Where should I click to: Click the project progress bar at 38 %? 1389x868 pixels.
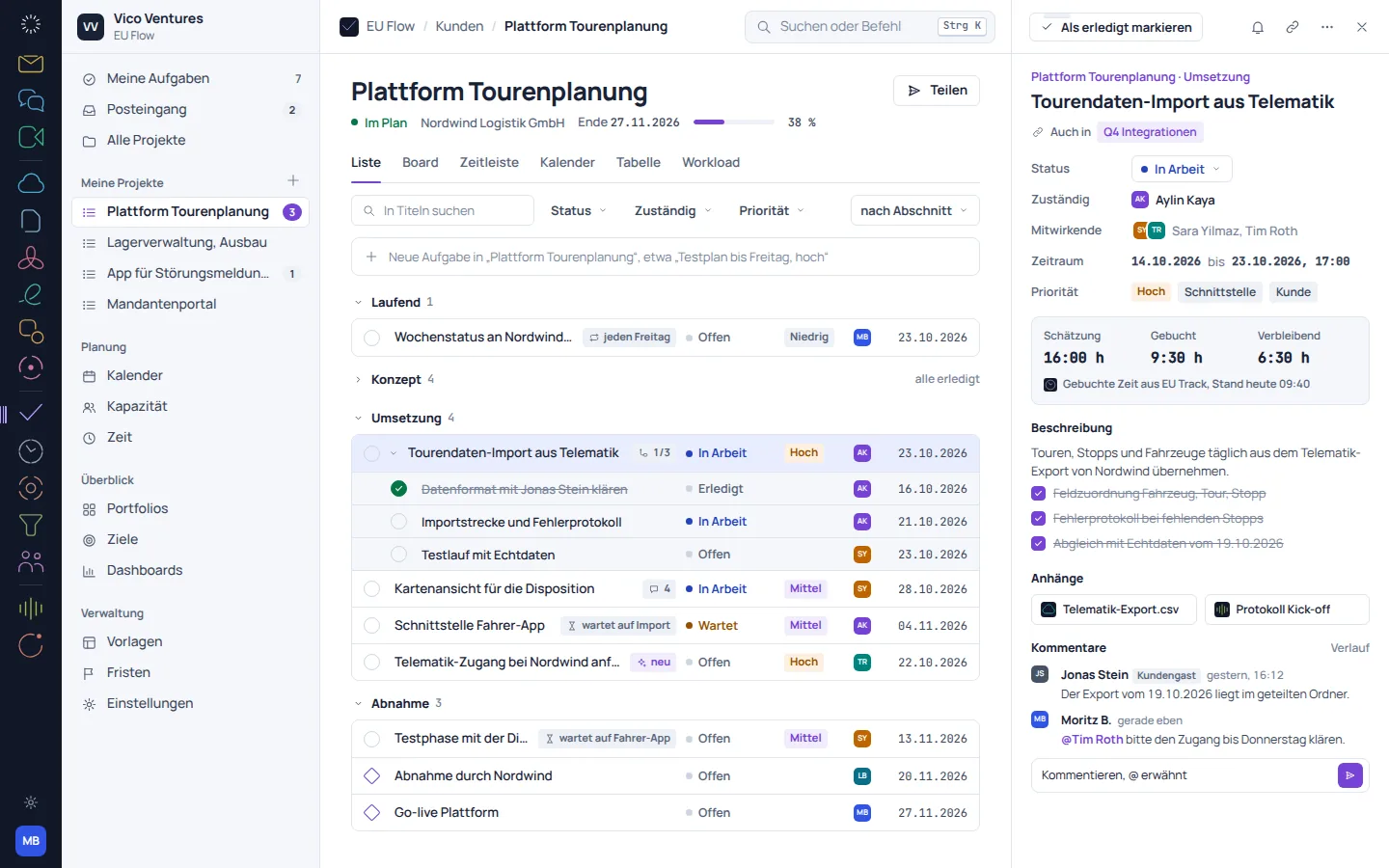733,122
